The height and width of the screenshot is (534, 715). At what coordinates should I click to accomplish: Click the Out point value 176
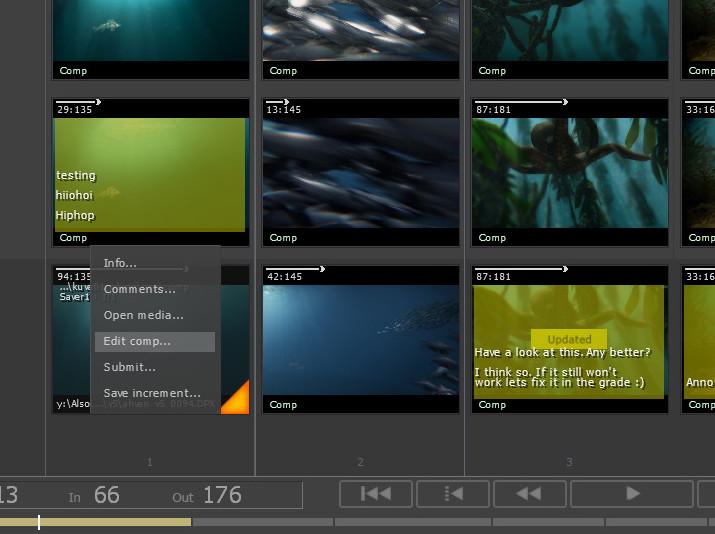222,495
